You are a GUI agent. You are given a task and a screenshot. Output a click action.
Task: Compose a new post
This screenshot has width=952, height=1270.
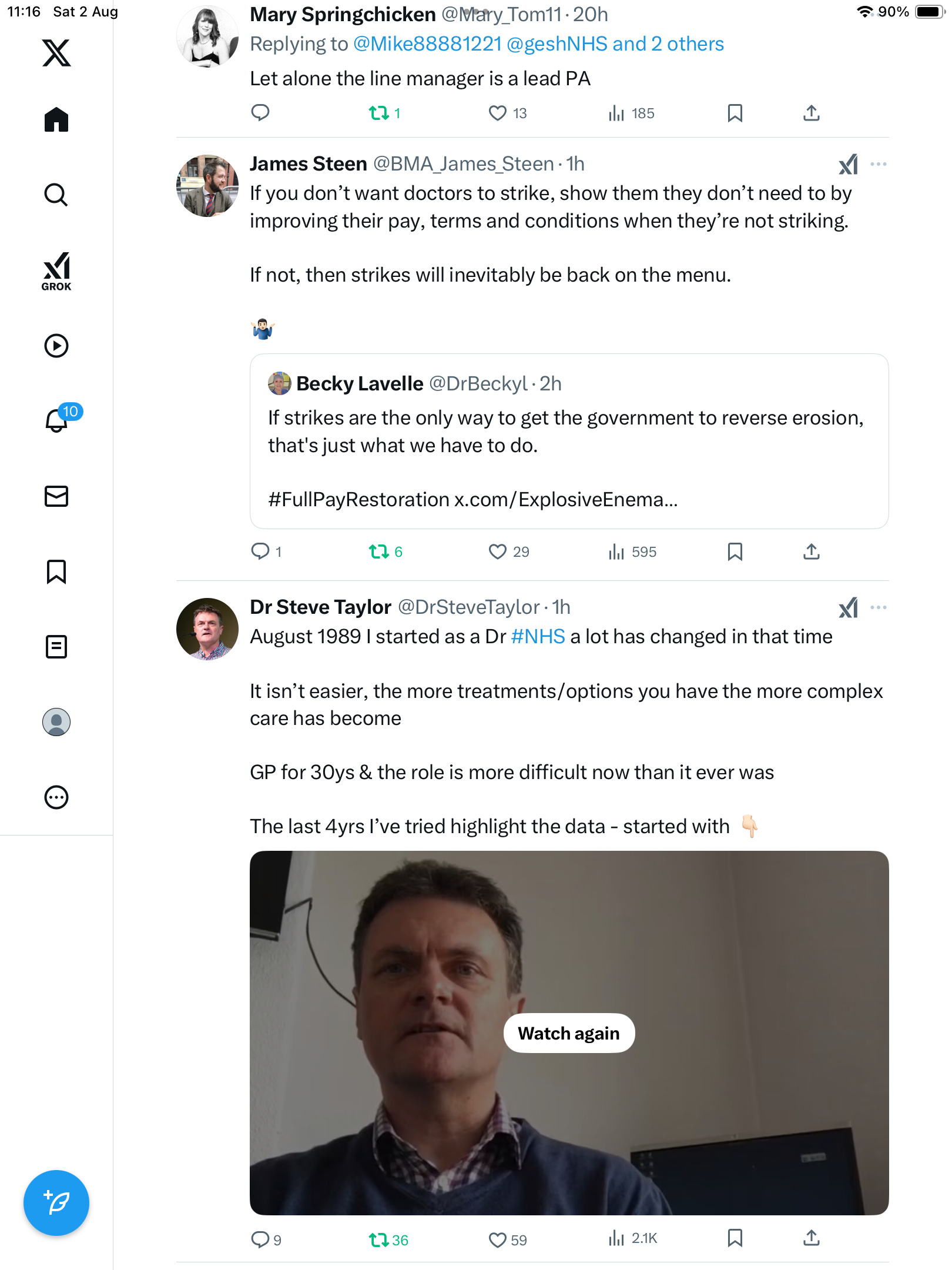coord(56,1203)
